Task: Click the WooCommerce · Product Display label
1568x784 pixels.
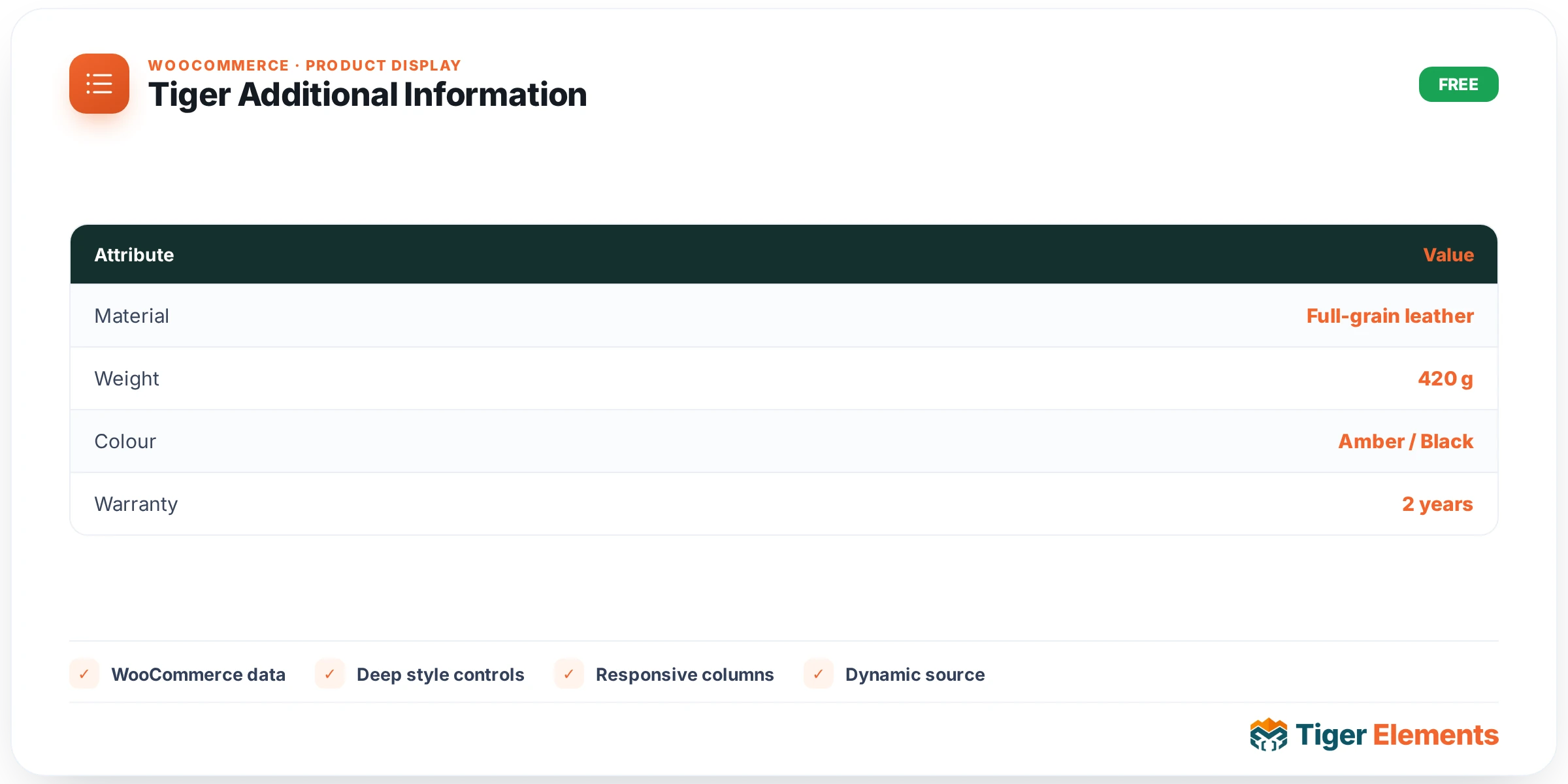Action: (x=304, y=65)
